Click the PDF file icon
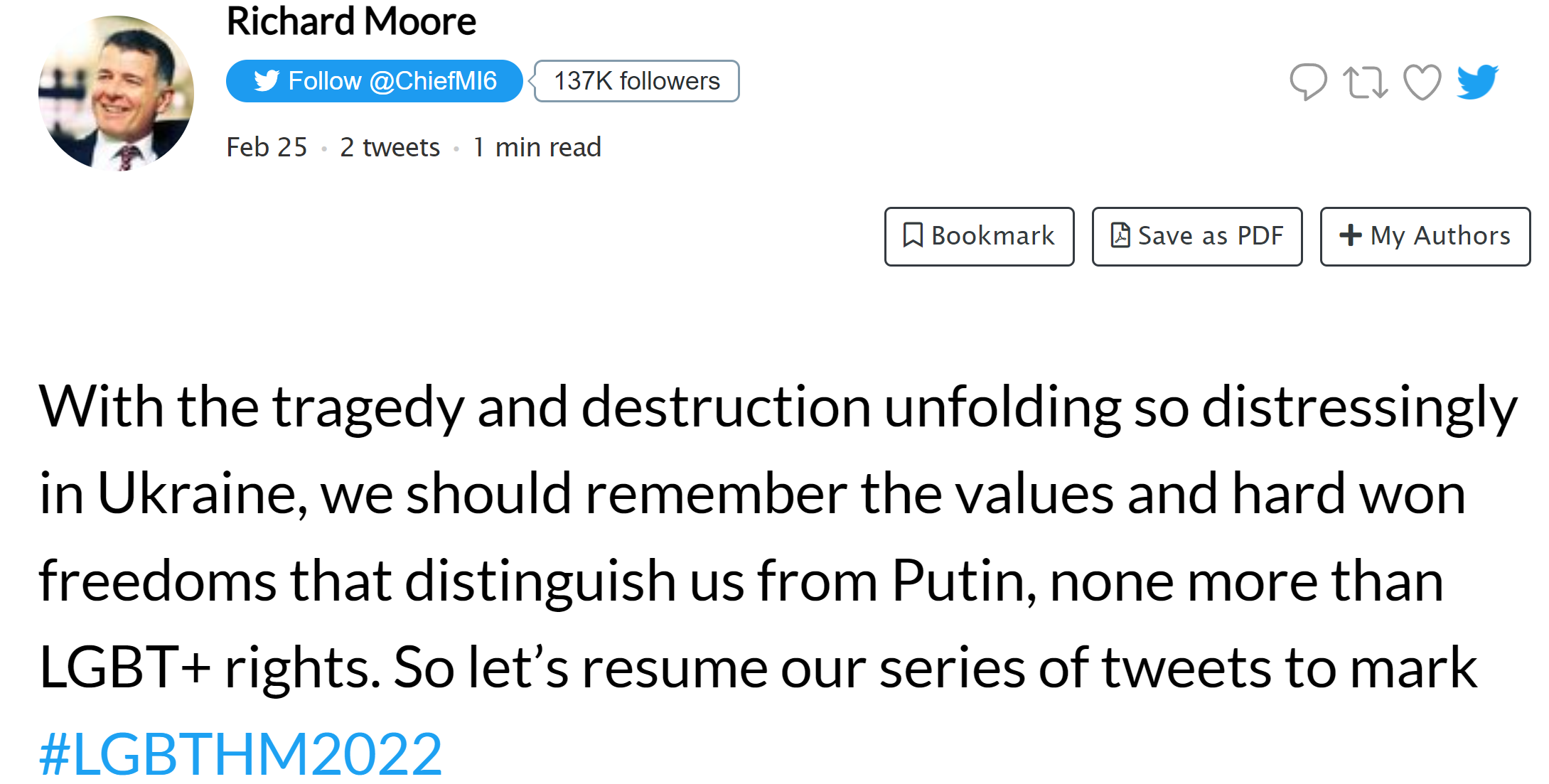The height and width of the screenshot is (784, 1549). pyautogui.click(x=1120, y=235)
